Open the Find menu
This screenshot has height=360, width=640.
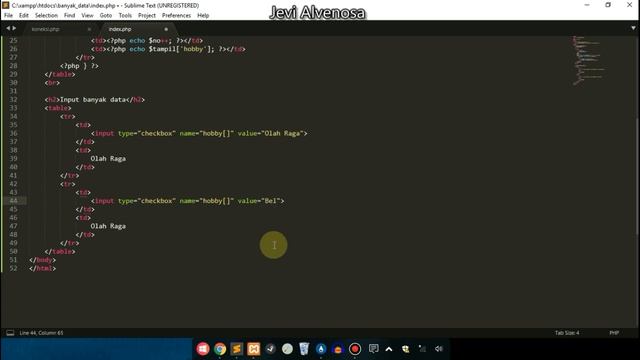point(69,16)
